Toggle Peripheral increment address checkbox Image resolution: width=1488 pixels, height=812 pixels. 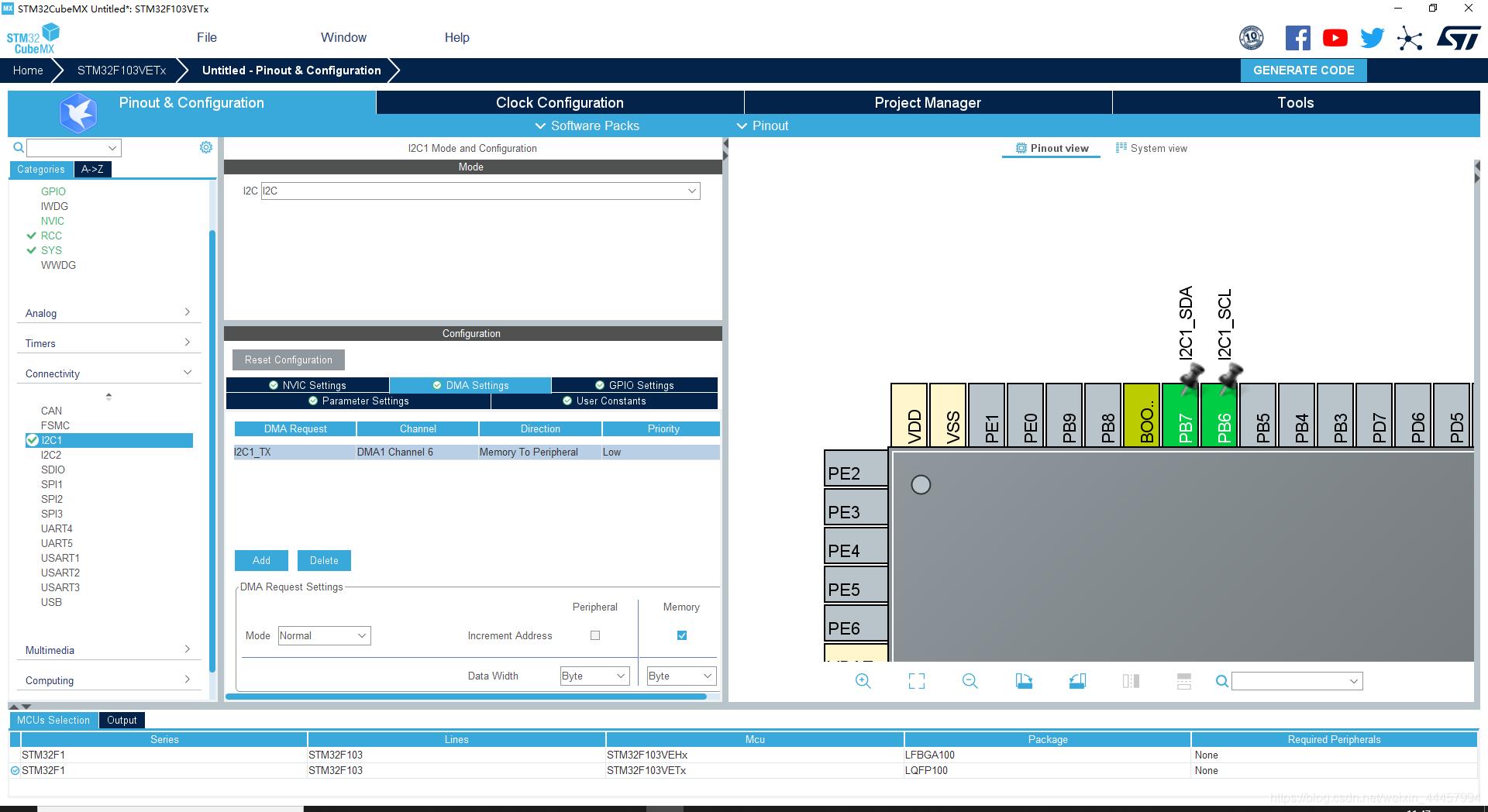coord(595,635)
